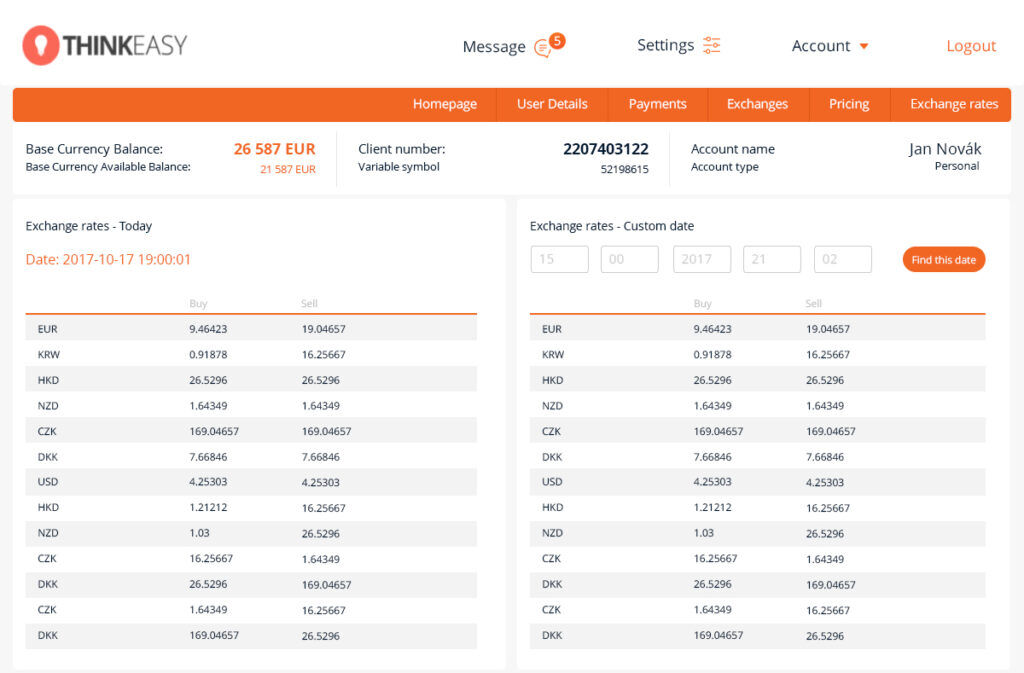Expand the Account dropdown arrow
1024x673 pixels.
pos(864,46)
